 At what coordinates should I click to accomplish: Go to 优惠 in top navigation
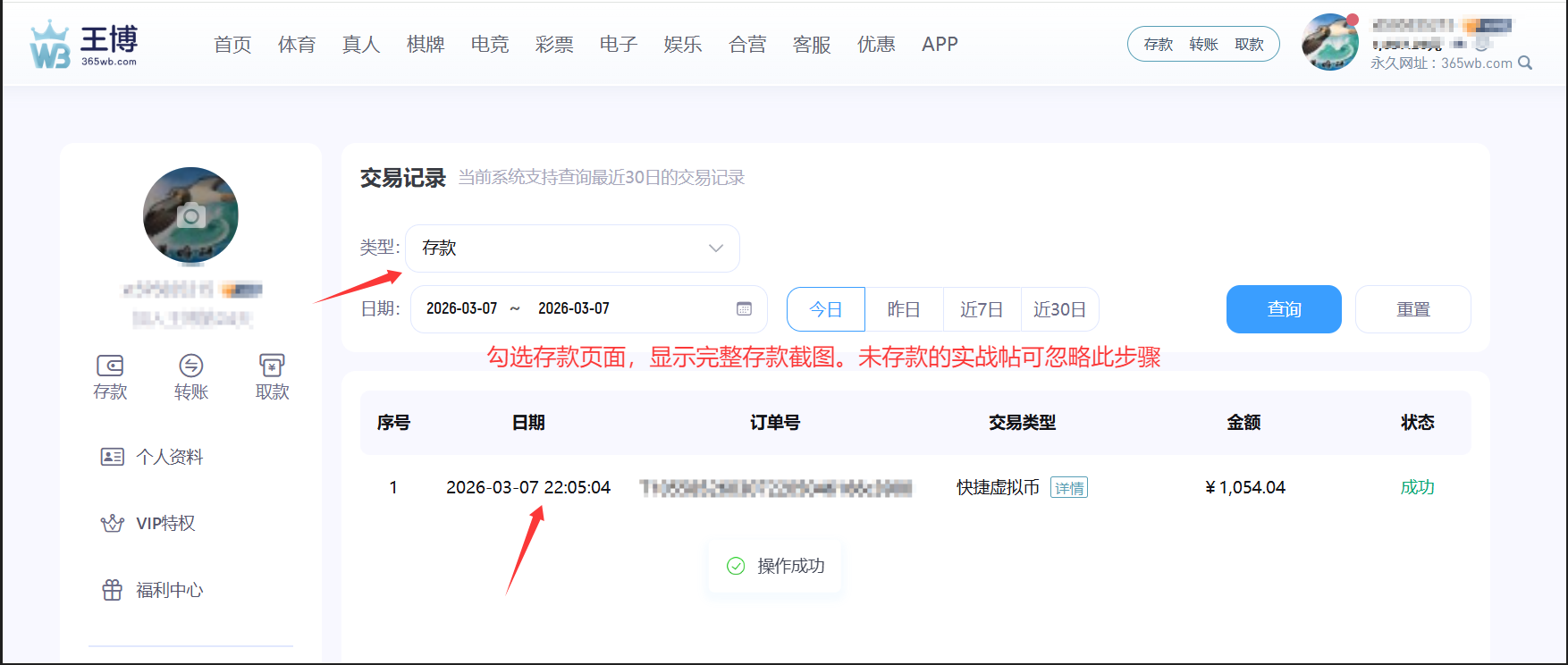click(x=876, y=45)
